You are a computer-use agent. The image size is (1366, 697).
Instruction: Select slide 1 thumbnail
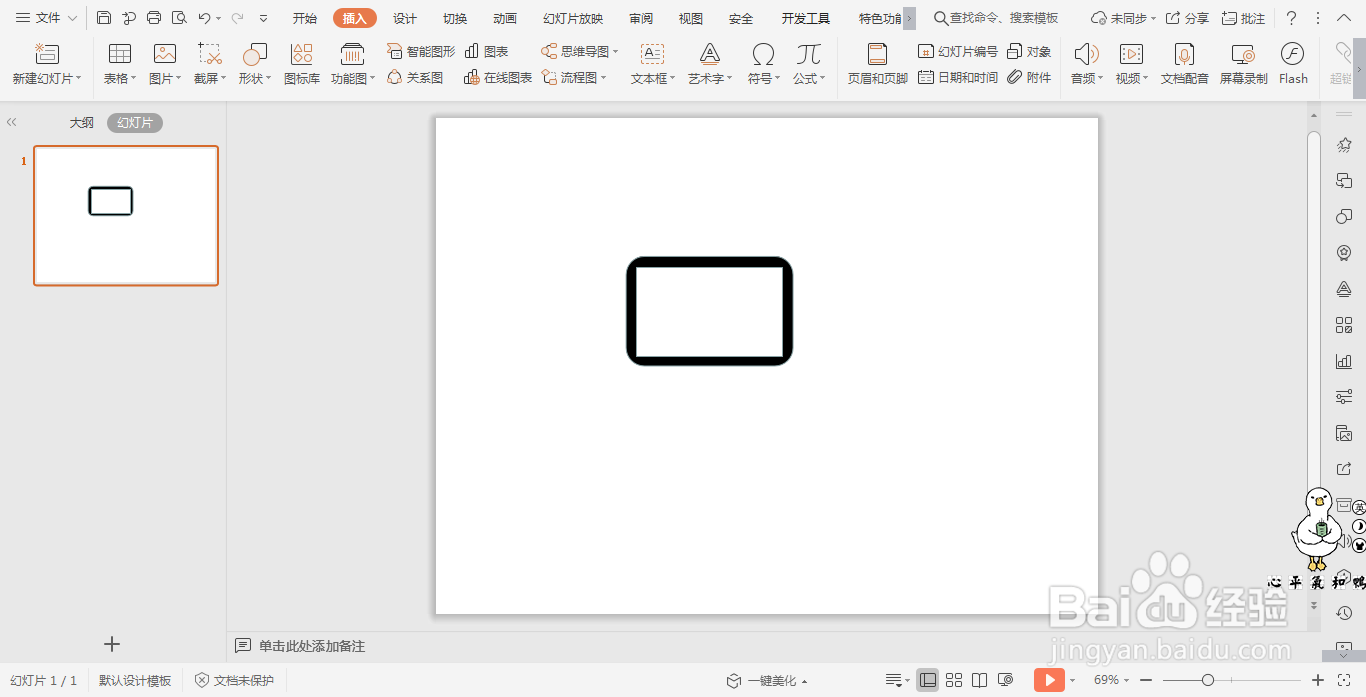pyautogui.click(x=126, y=216)
